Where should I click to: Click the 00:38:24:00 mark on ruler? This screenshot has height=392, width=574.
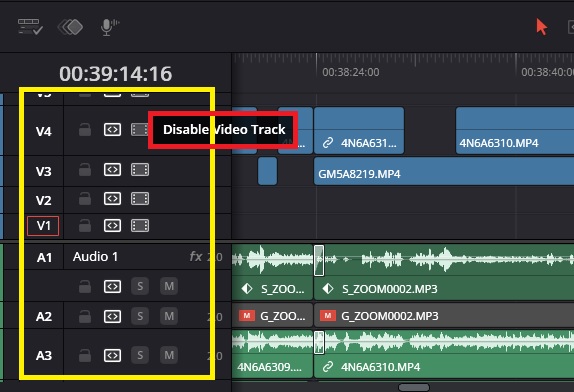coord(351,72)
